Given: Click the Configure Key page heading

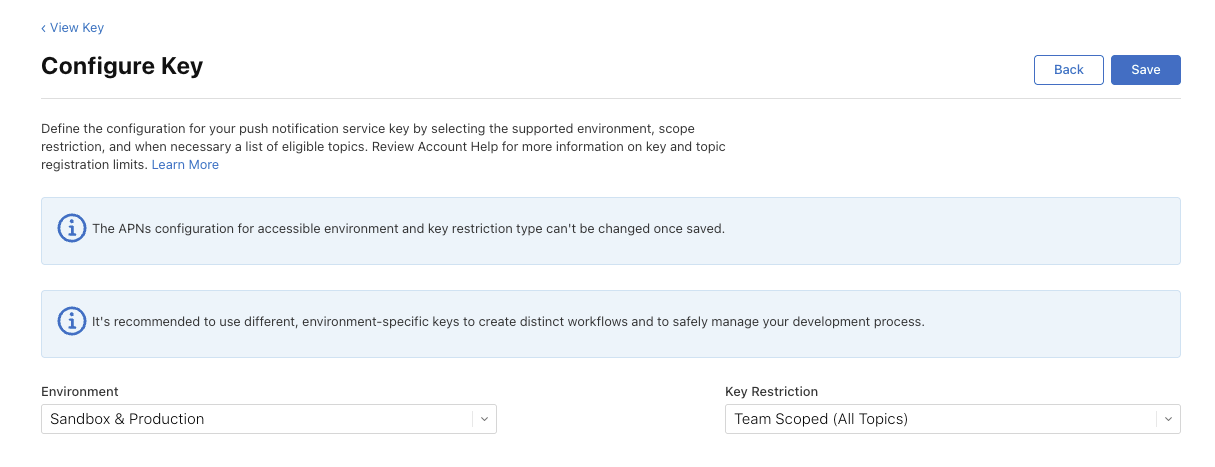Looking at the screenshot, I should click(122, 67).
